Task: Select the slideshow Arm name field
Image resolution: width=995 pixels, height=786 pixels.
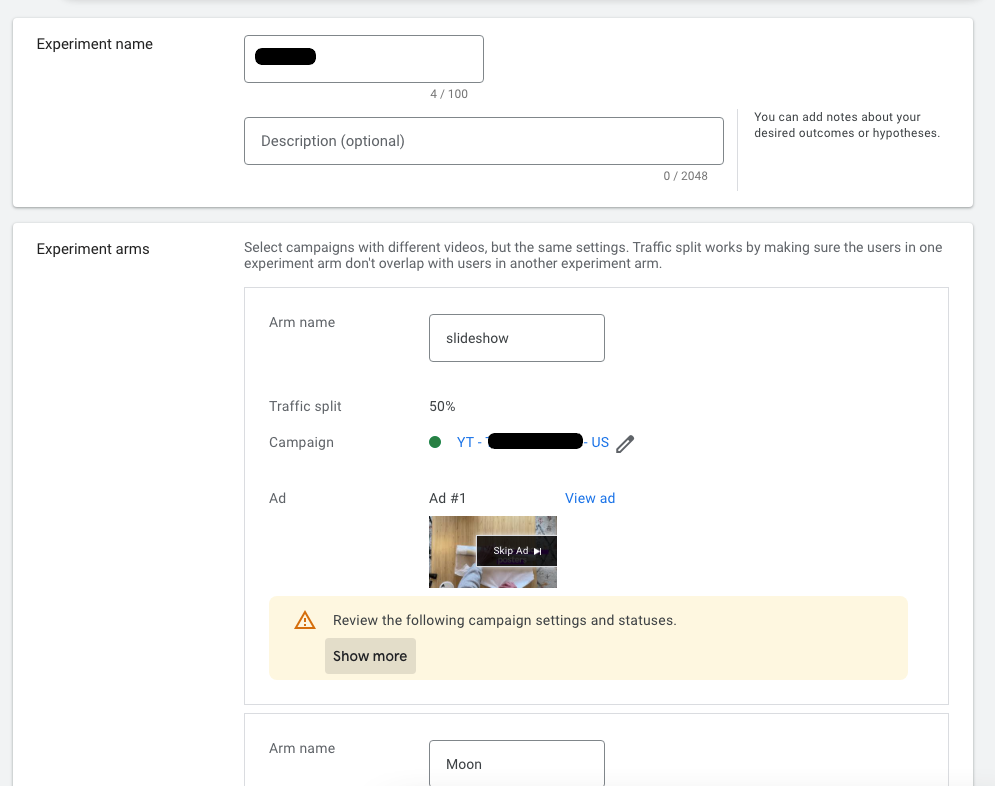Action: tap(517, 337)
